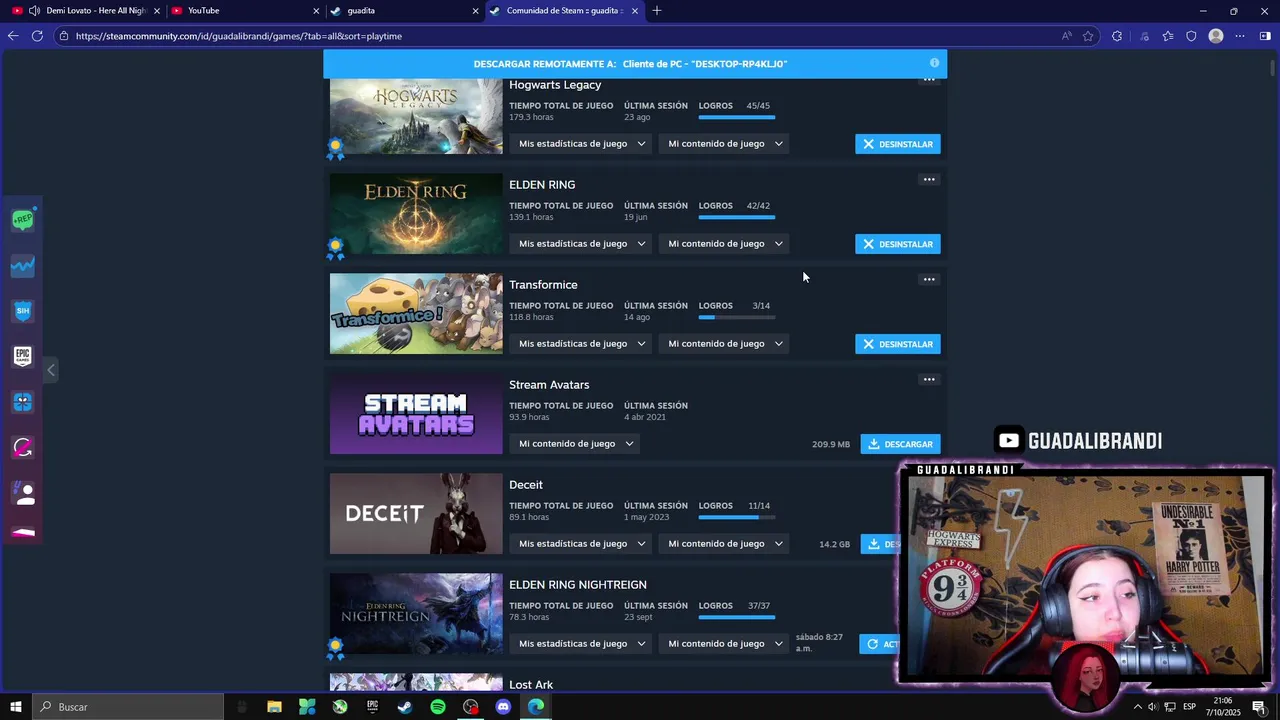
Task: Download Stream Avatars with Descargar
Action: [900, 444]
